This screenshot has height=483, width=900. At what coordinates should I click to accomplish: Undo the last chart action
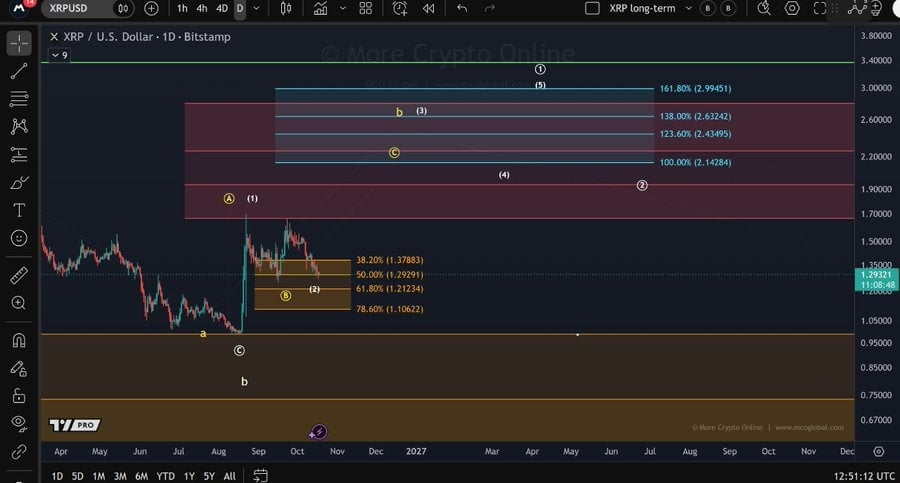462,9
